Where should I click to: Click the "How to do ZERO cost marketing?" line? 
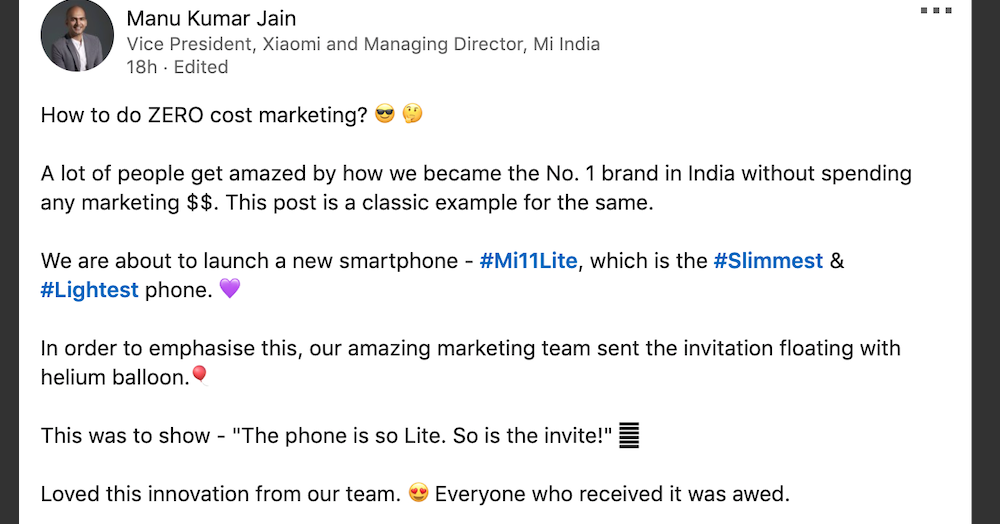point(204,115)
